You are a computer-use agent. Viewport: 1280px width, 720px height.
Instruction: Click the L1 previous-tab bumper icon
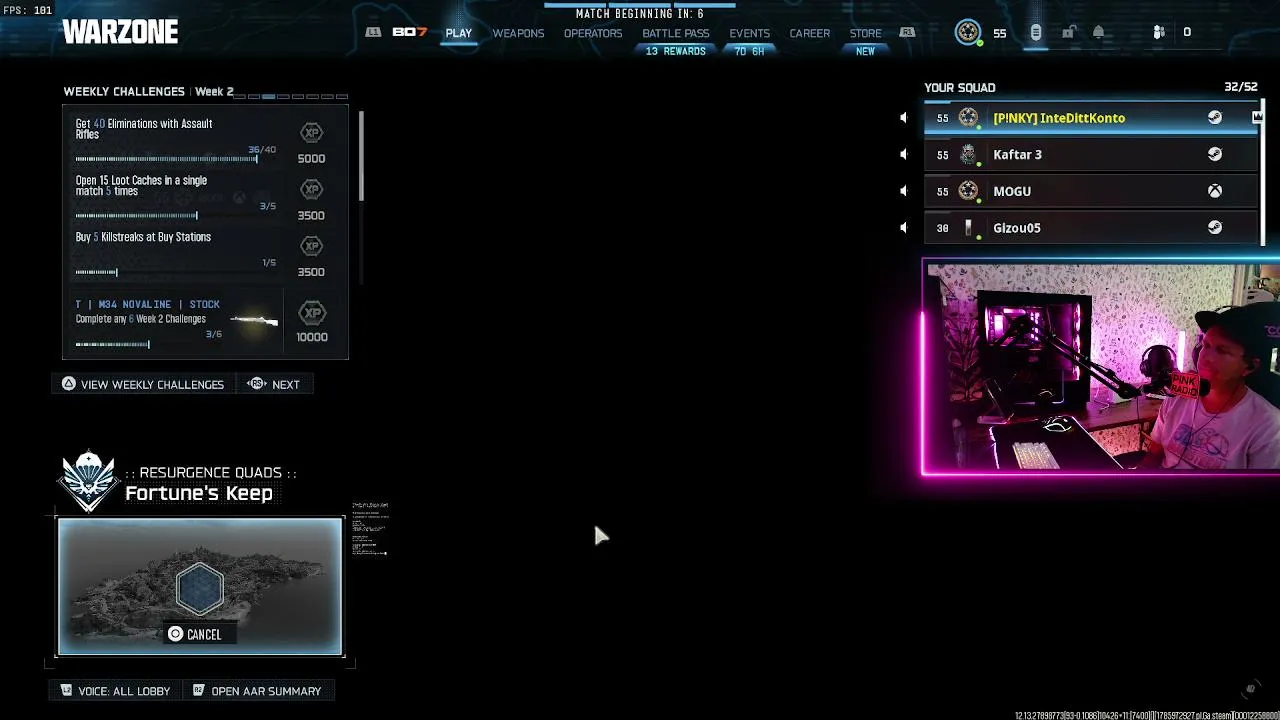point(373,32)
